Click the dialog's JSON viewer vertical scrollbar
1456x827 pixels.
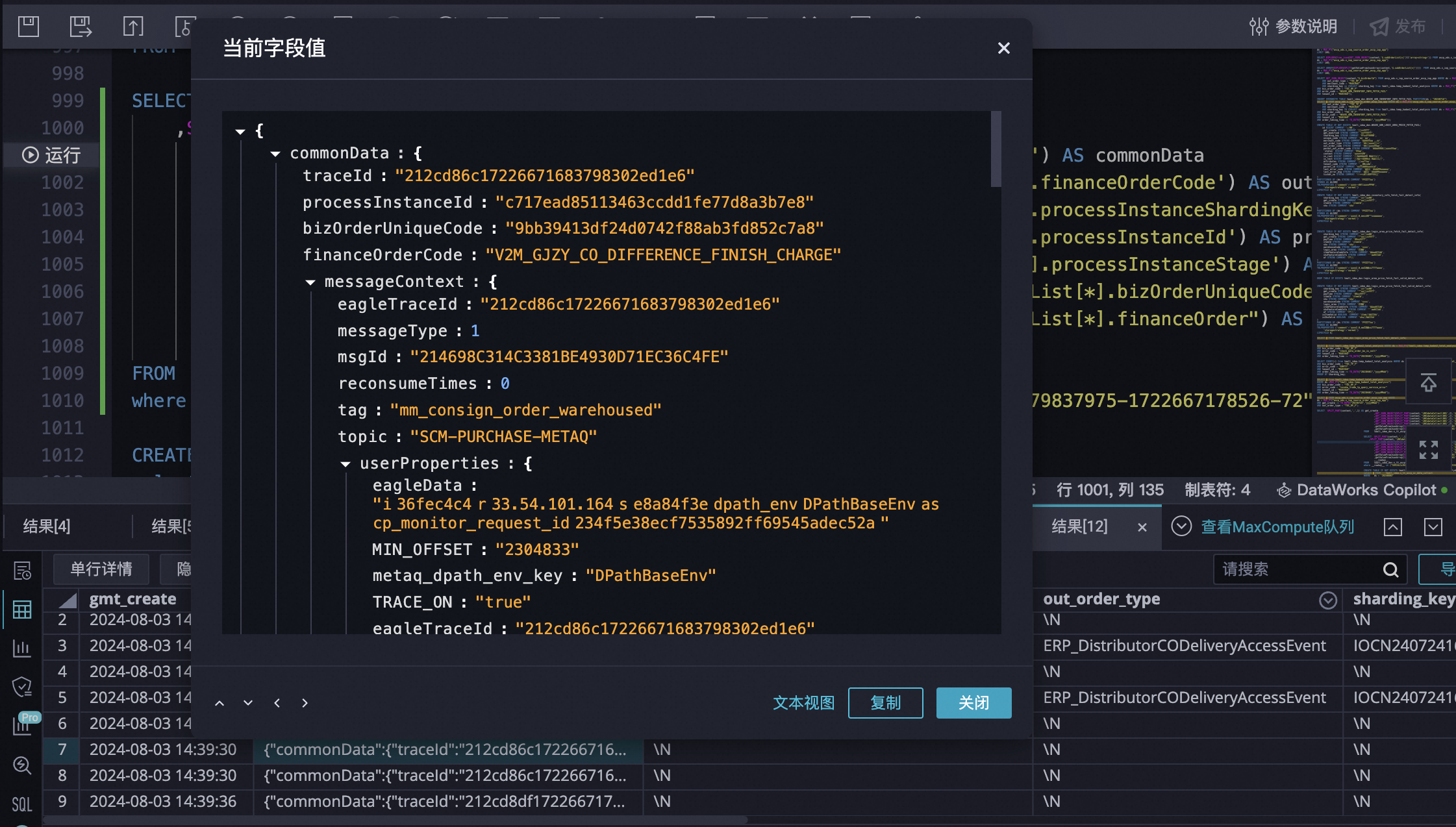click(x=996, y=149)
